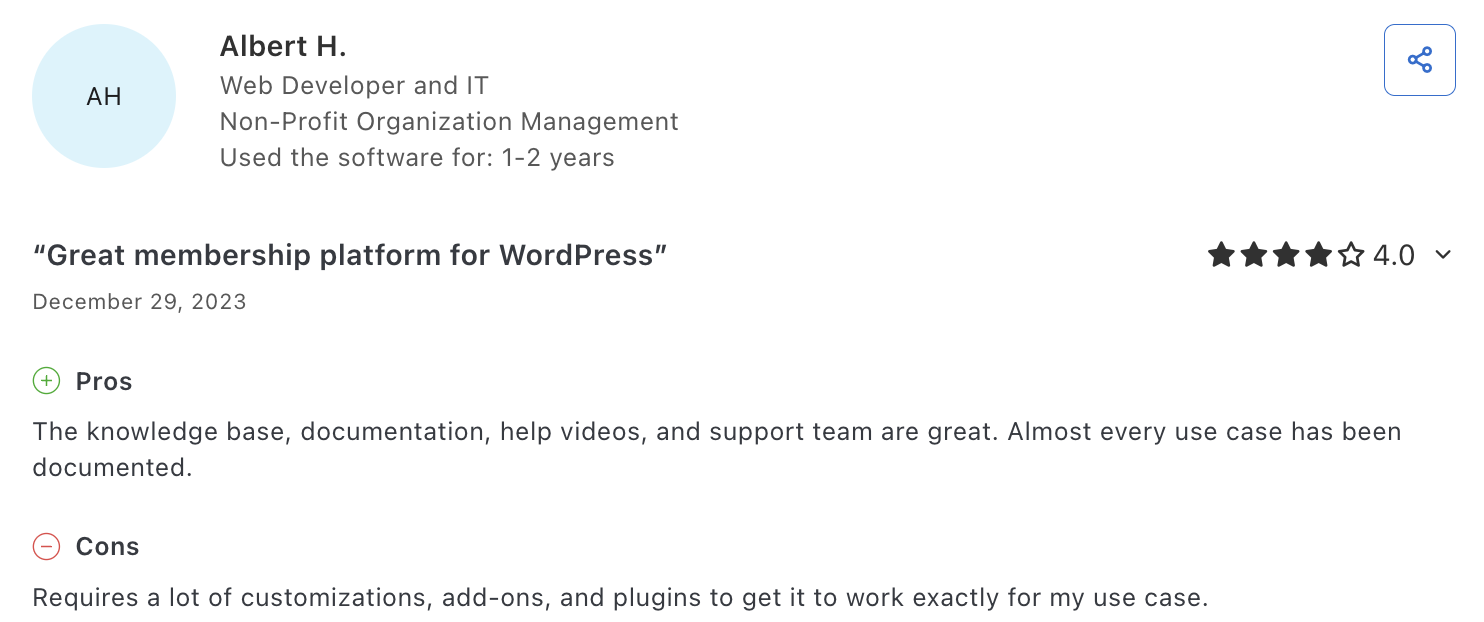Click the December 29, 2023 date
Image resolution: width=1484 pixels, height=622 pixels.
click(139, 302)
